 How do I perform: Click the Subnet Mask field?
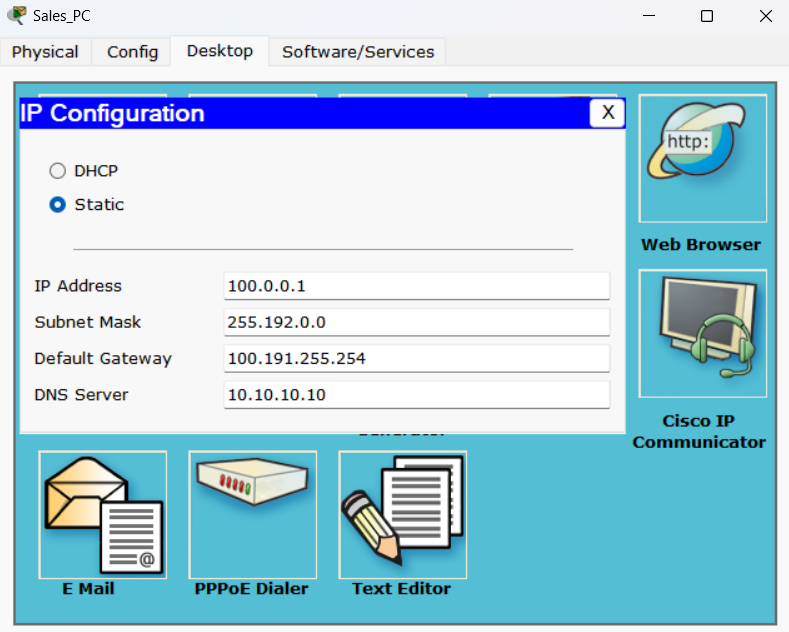click(x=417, y=322)
